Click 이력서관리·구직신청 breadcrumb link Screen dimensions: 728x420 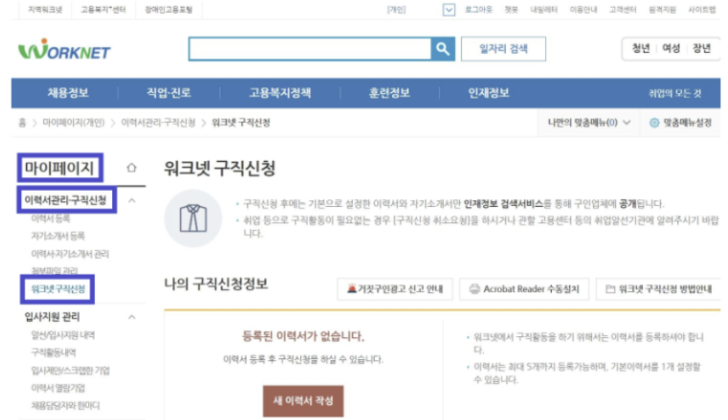(x=158, y=123)
